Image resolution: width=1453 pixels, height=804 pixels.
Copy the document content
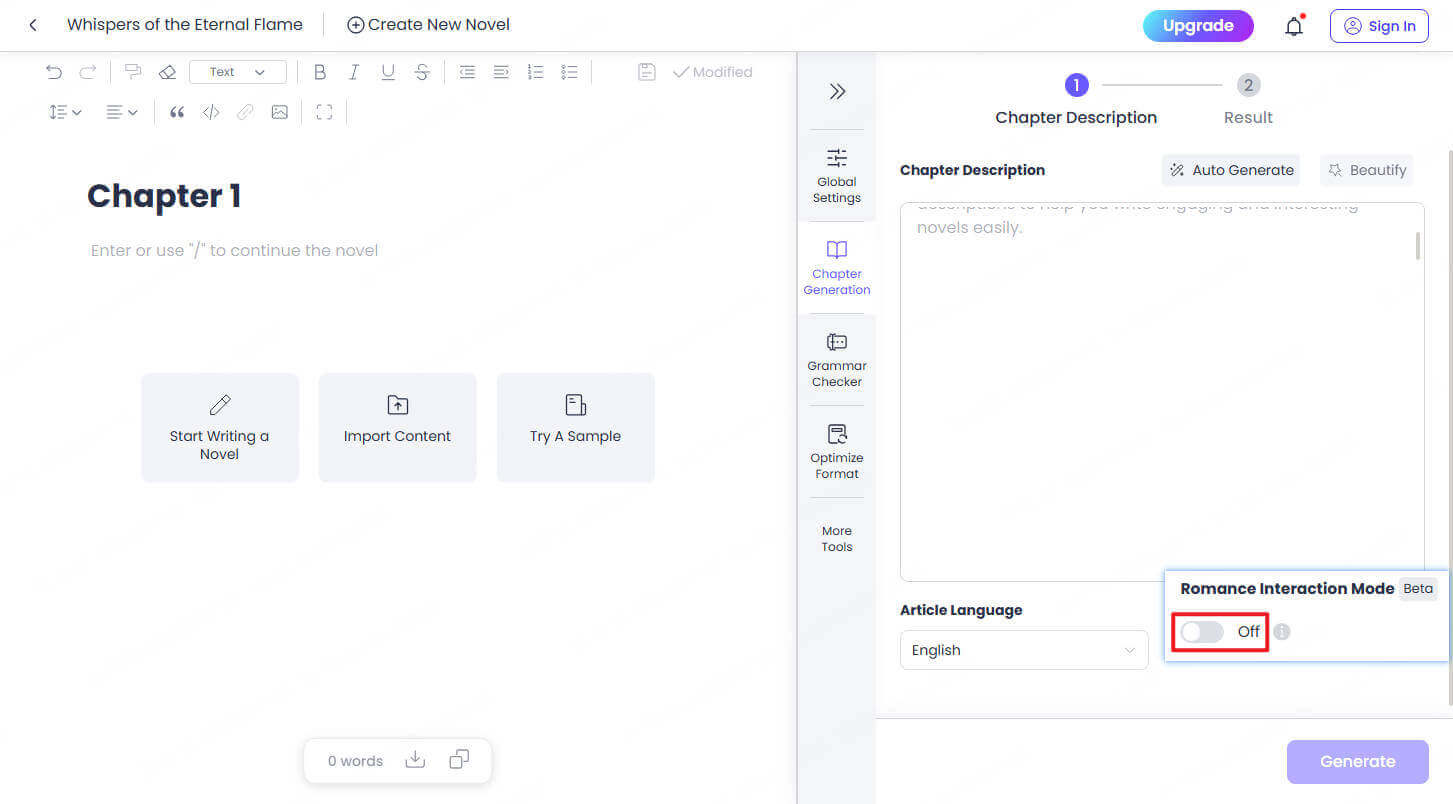pyautogui.click(x=458, y=760)
